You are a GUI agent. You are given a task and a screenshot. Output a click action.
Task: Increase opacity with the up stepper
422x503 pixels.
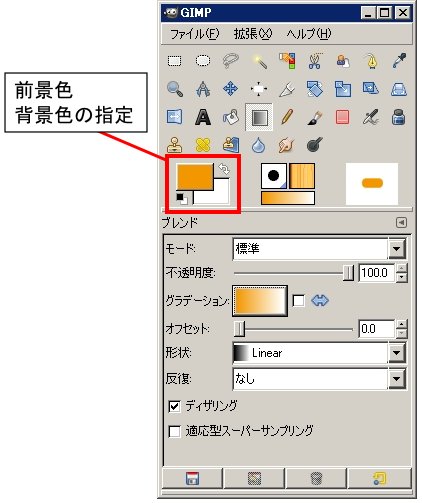pyautogui.click(x=402, y=268)
